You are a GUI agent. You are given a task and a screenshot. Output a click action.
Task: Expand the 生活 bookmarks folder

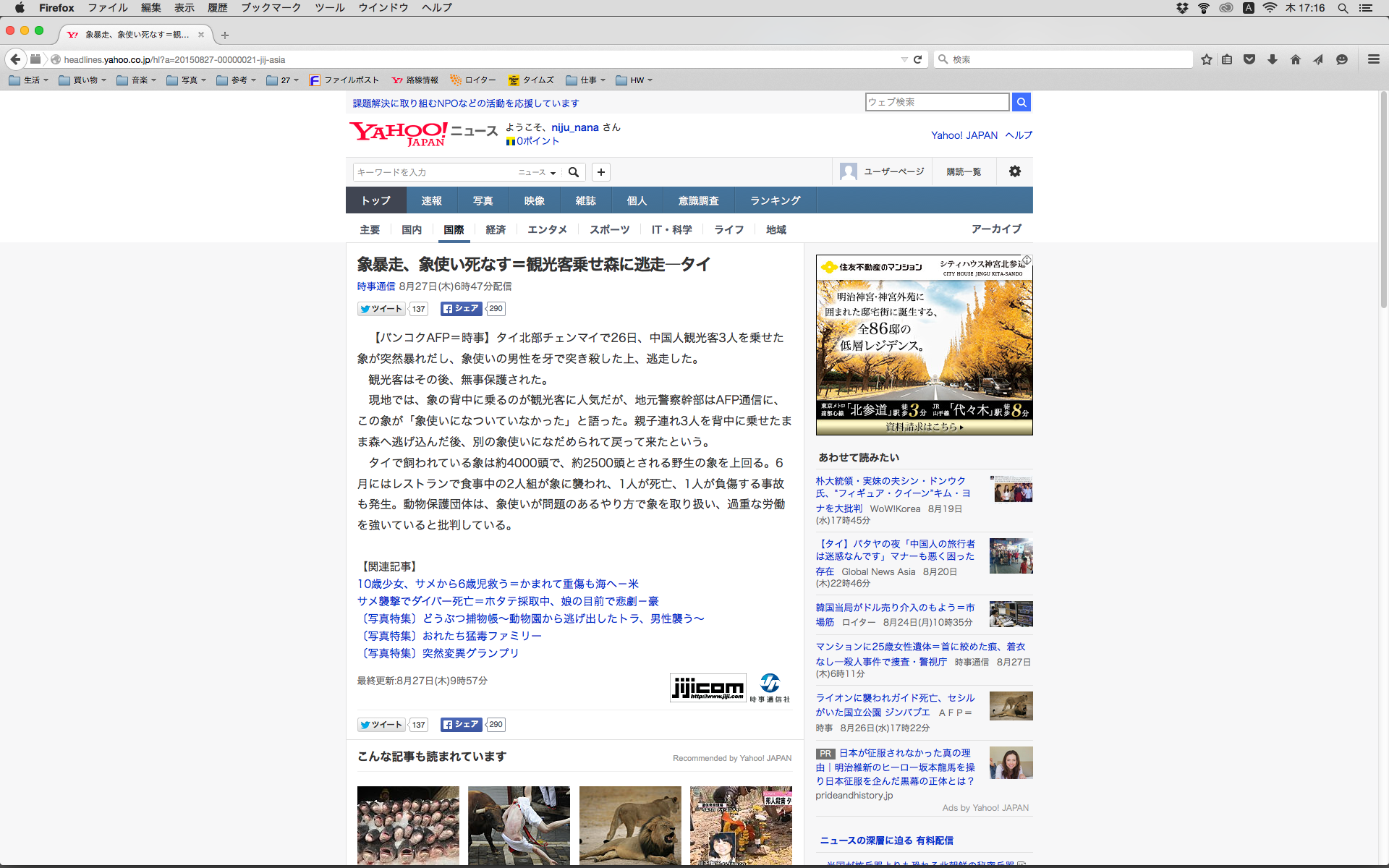pyautogui.click(x=29, y=80)
